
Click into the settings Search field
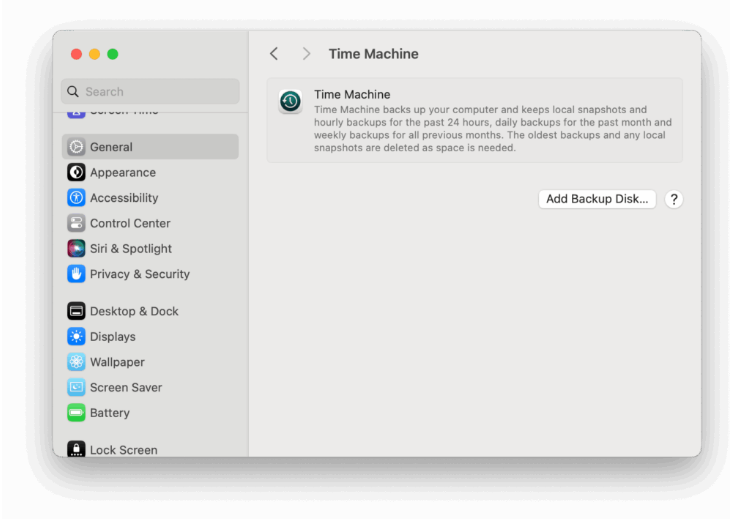pyautogui.click(x=150, y=91)
